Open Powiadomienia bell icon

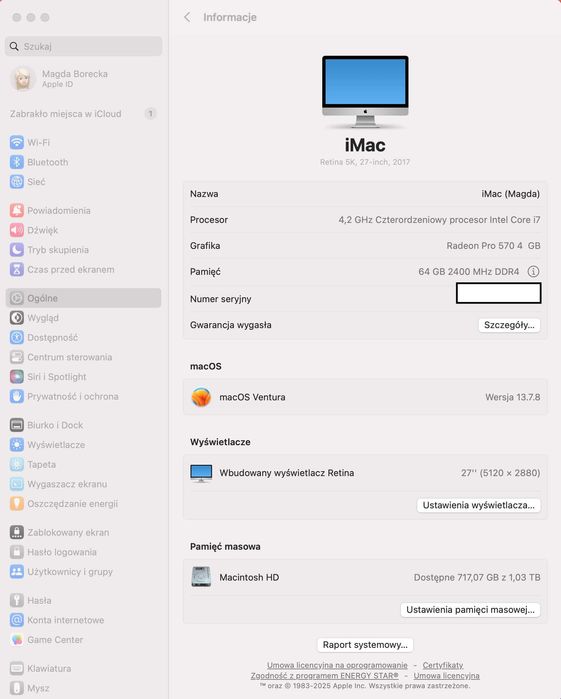pos(16,210)
